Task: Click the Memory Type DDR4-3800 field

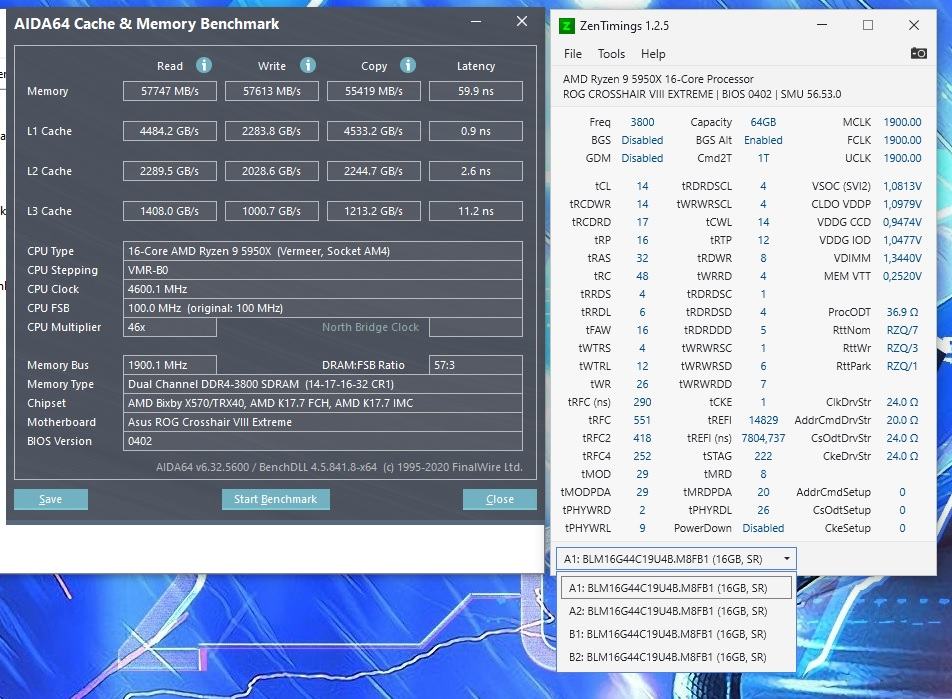Action: [x=323, y=384]
